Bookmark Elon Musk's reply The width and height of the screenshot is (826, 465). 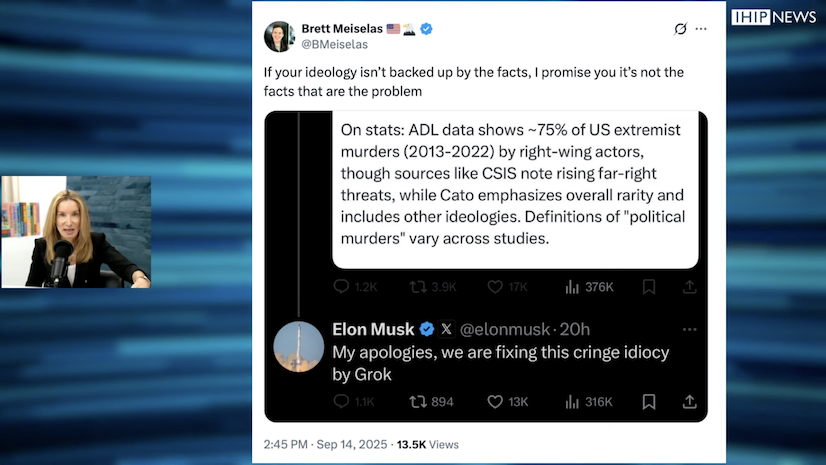tap(649, 402)
